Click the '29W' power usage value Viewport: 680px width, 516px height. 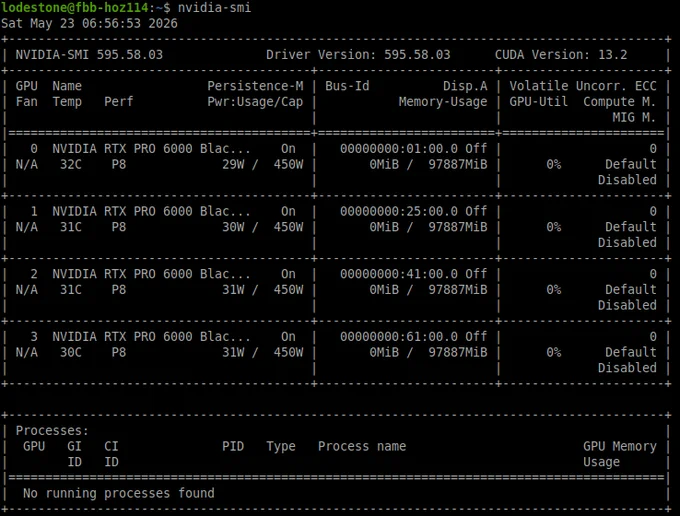point(233,164)
